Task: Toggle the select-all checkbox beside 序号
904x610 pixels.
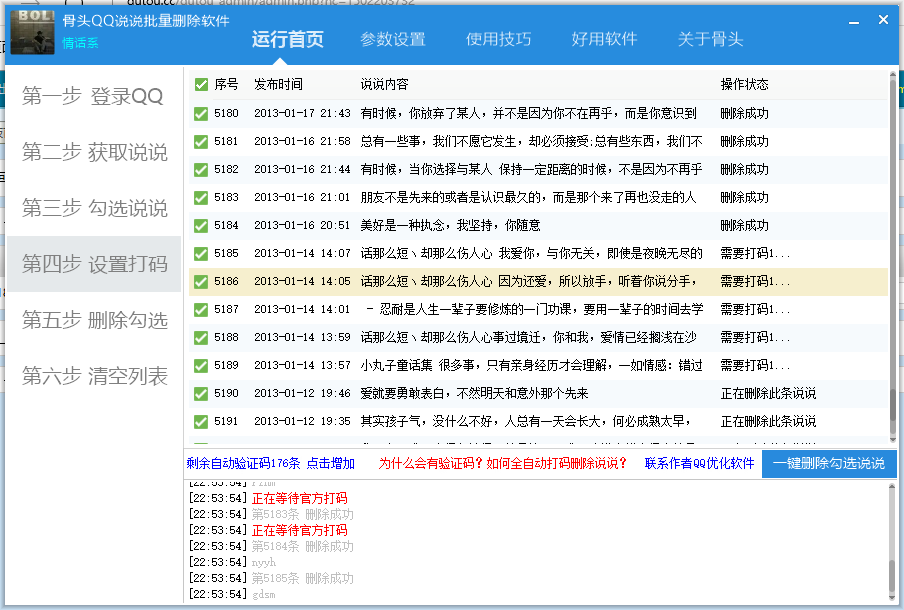Action: click(x=201, y=85)
